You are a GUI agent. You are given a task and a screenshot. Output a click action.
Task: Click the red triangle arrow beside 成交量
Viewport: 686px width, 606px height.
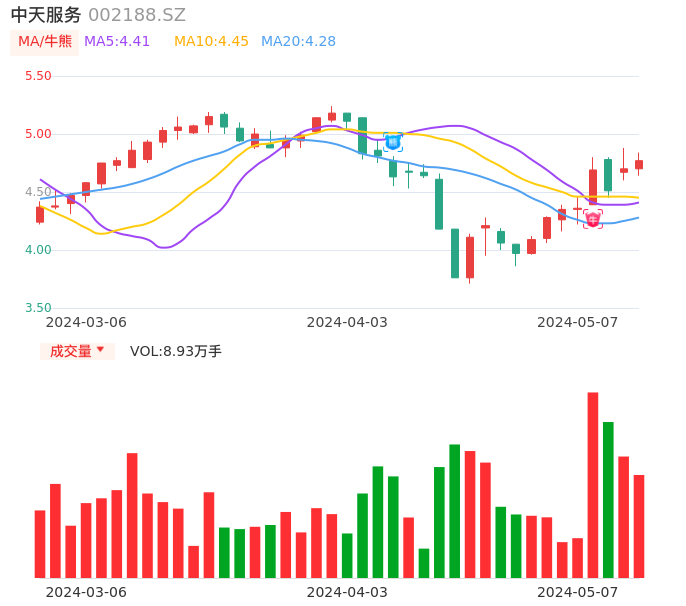pos(100,350)
